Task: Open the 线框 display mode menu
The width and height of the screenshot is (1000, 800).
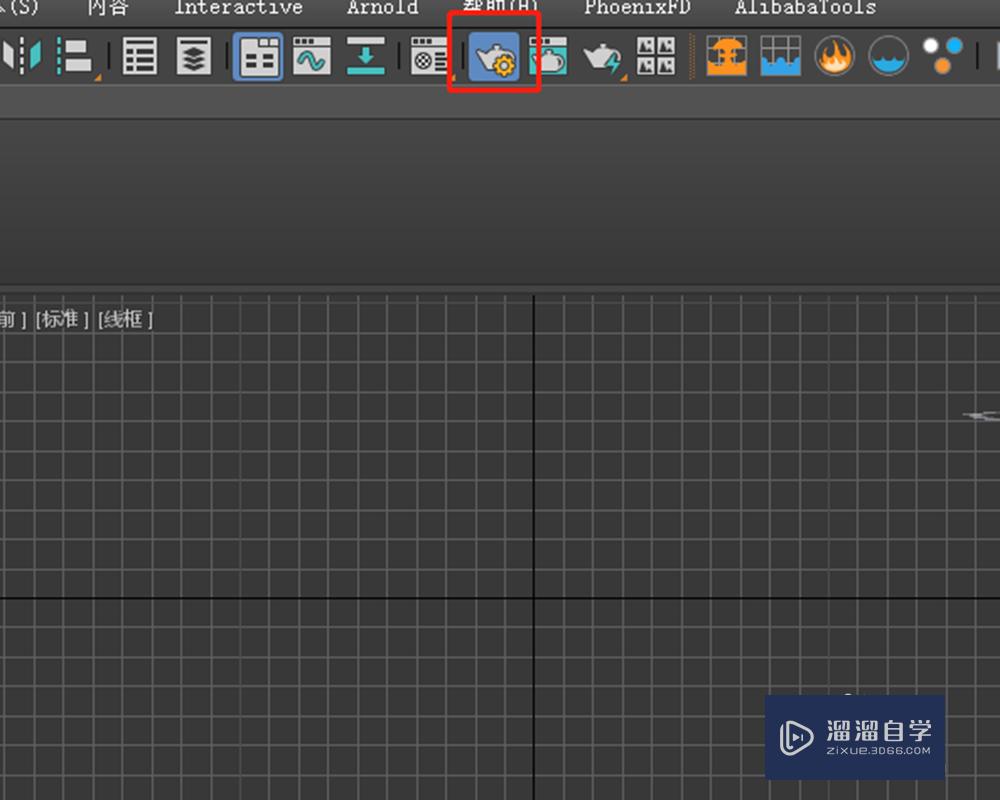Action: pos(122,318)
